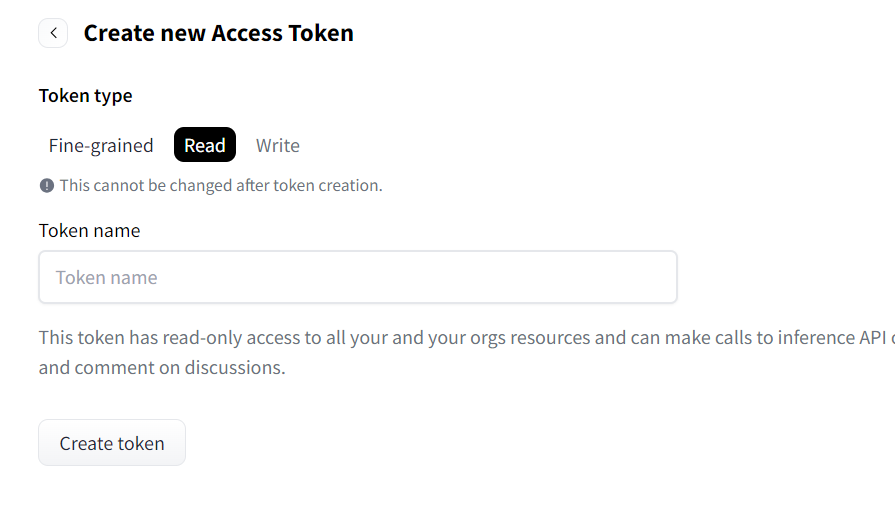Click the "Token type" section label
The height and width of the screenshot is (511, 895).
point(85,95)
